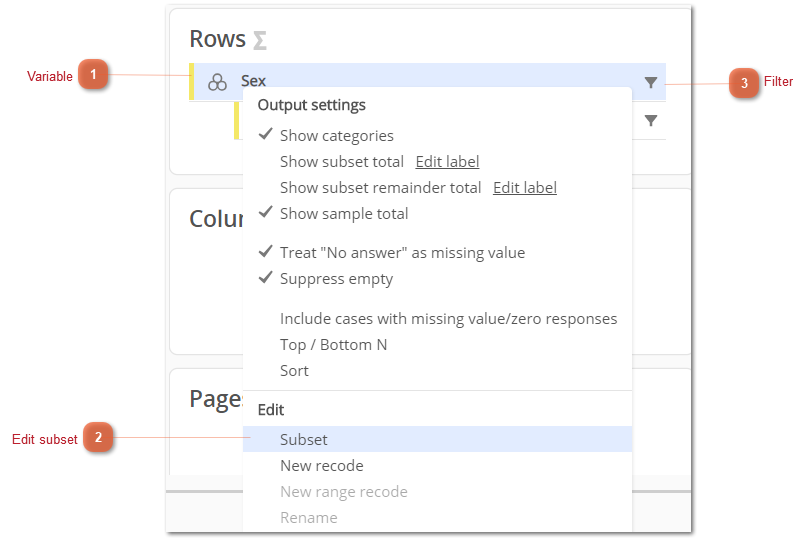Open Edit label link for subset remainder total
The image size is (809, 541).
tap(525, 188)
